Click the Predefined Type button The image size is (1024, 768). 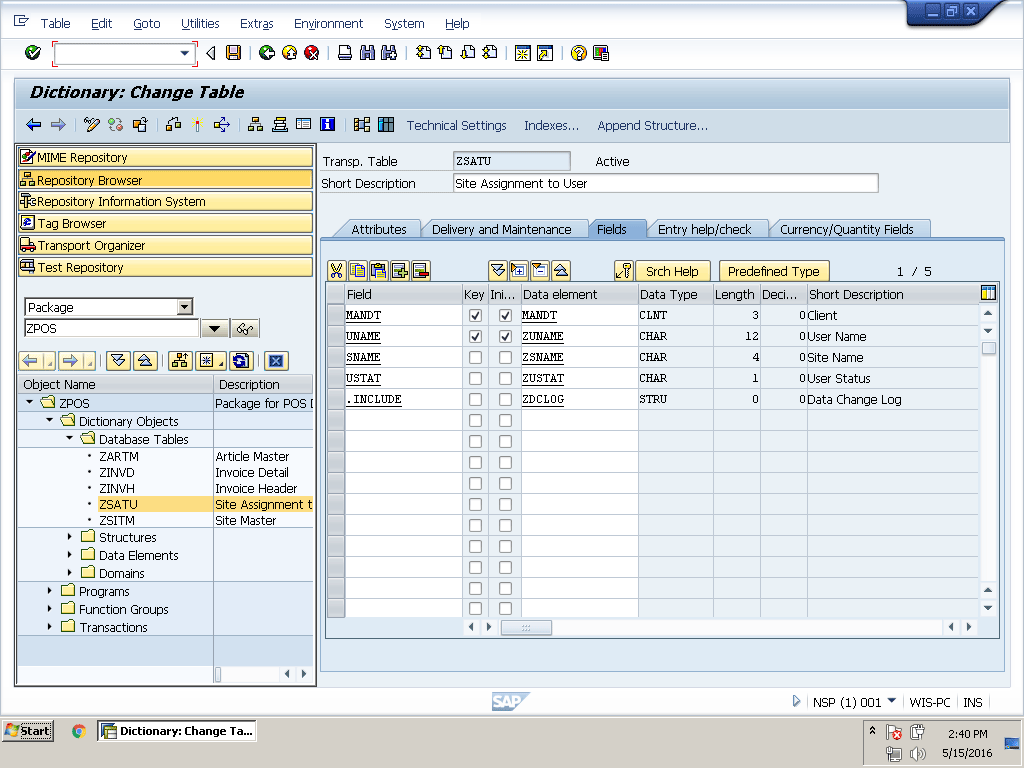[773, 271]
